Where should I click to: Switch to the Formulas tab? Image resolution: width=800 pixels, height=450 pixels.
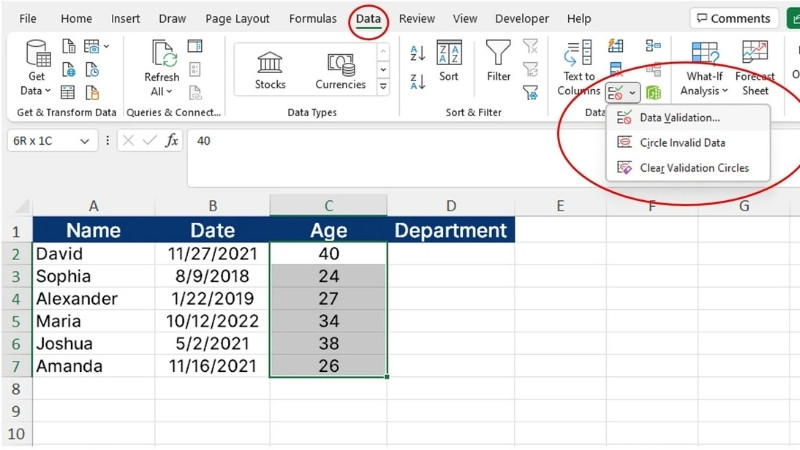tap(312, 19)
